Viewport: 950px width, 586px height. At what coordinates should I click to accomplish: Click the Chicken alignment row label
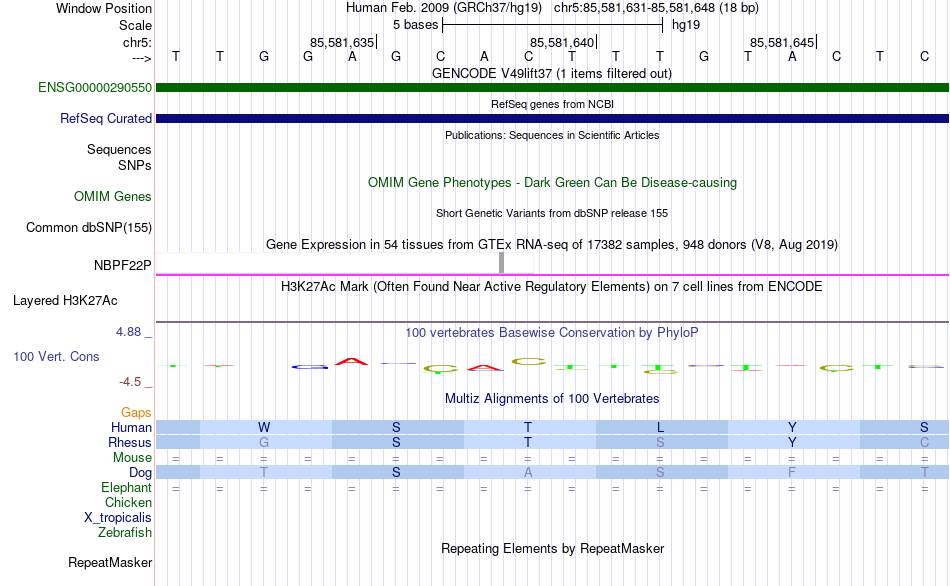pyautogui.click(x=128, y=502)
